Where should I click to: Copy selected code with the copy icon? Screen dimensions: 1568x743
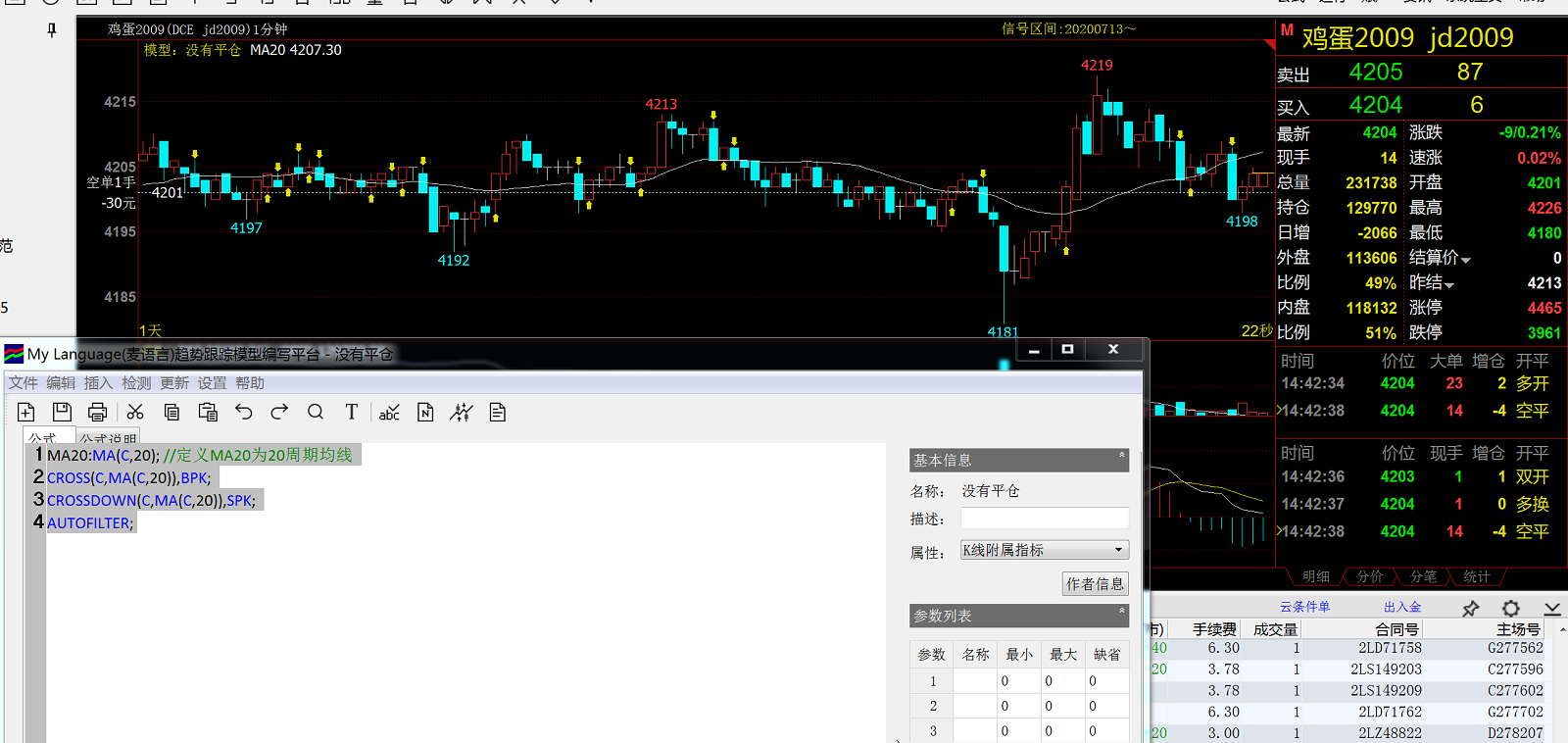coord(171,413)
